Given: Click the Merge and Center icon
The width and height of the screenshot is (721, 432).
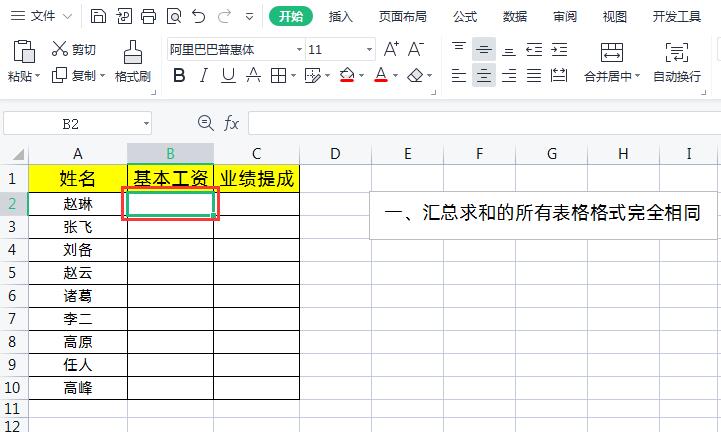Looking at the screenshot, I should click(x=612, y=52).
